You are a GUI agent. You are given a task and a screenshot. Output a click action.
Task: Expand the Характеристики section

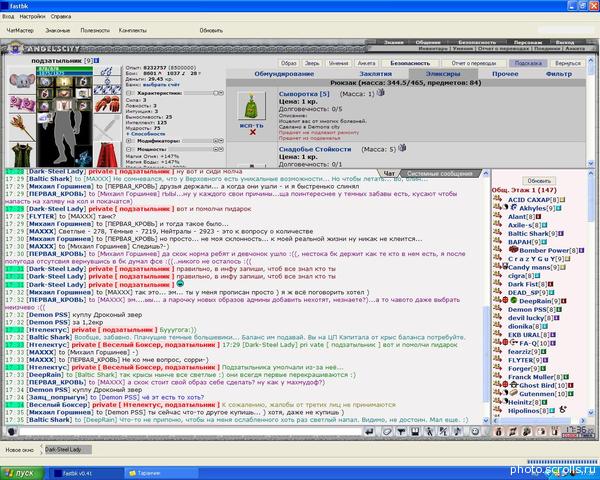click(x=129, y=93)
